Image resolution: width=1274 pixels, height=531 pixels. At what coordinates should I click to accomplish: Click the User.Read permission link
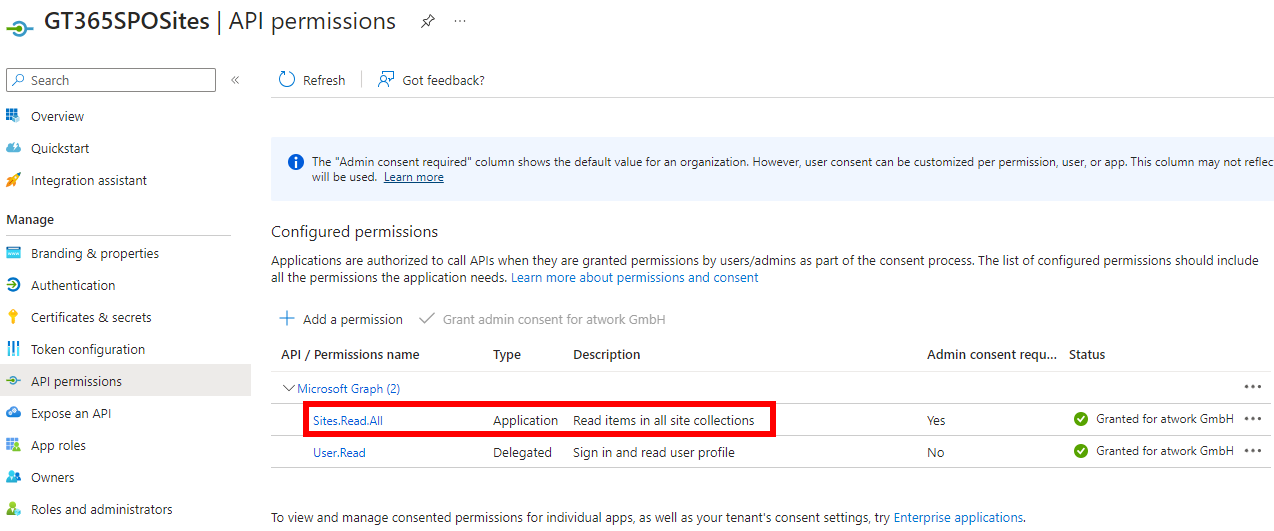[x=339, y=453]
